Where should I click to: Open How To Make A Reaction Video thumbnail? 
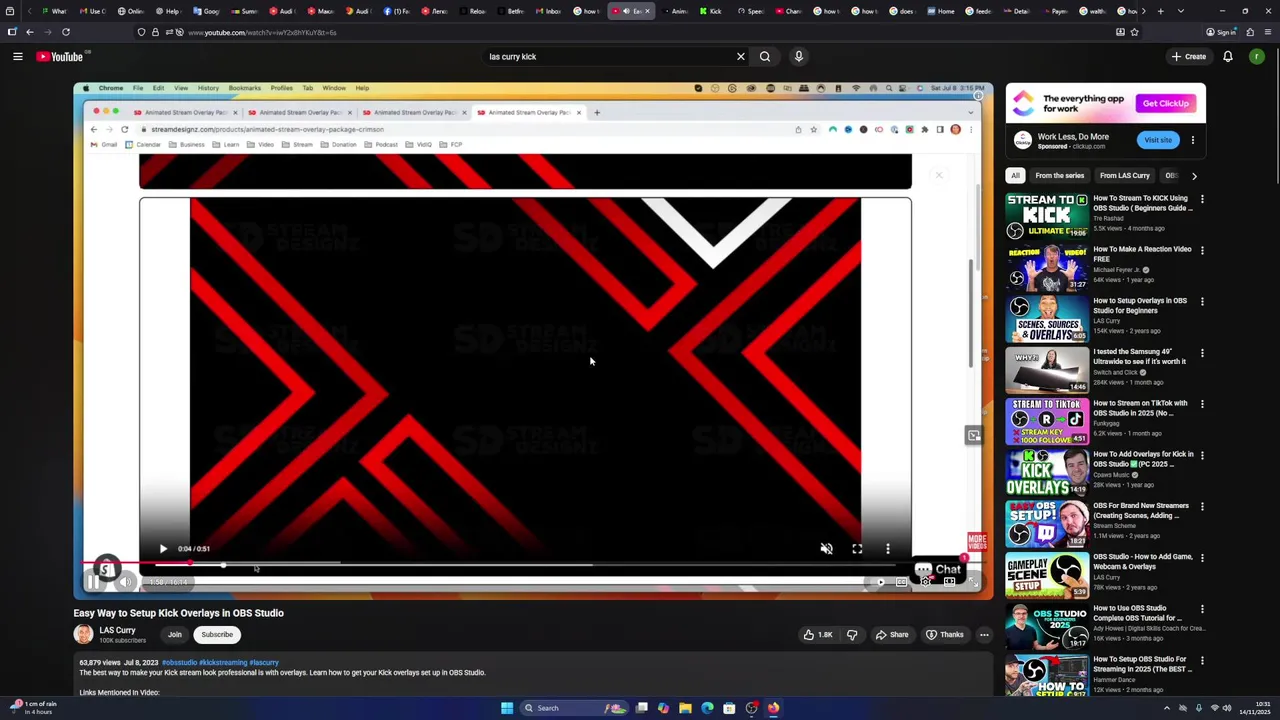[1047, 268]
